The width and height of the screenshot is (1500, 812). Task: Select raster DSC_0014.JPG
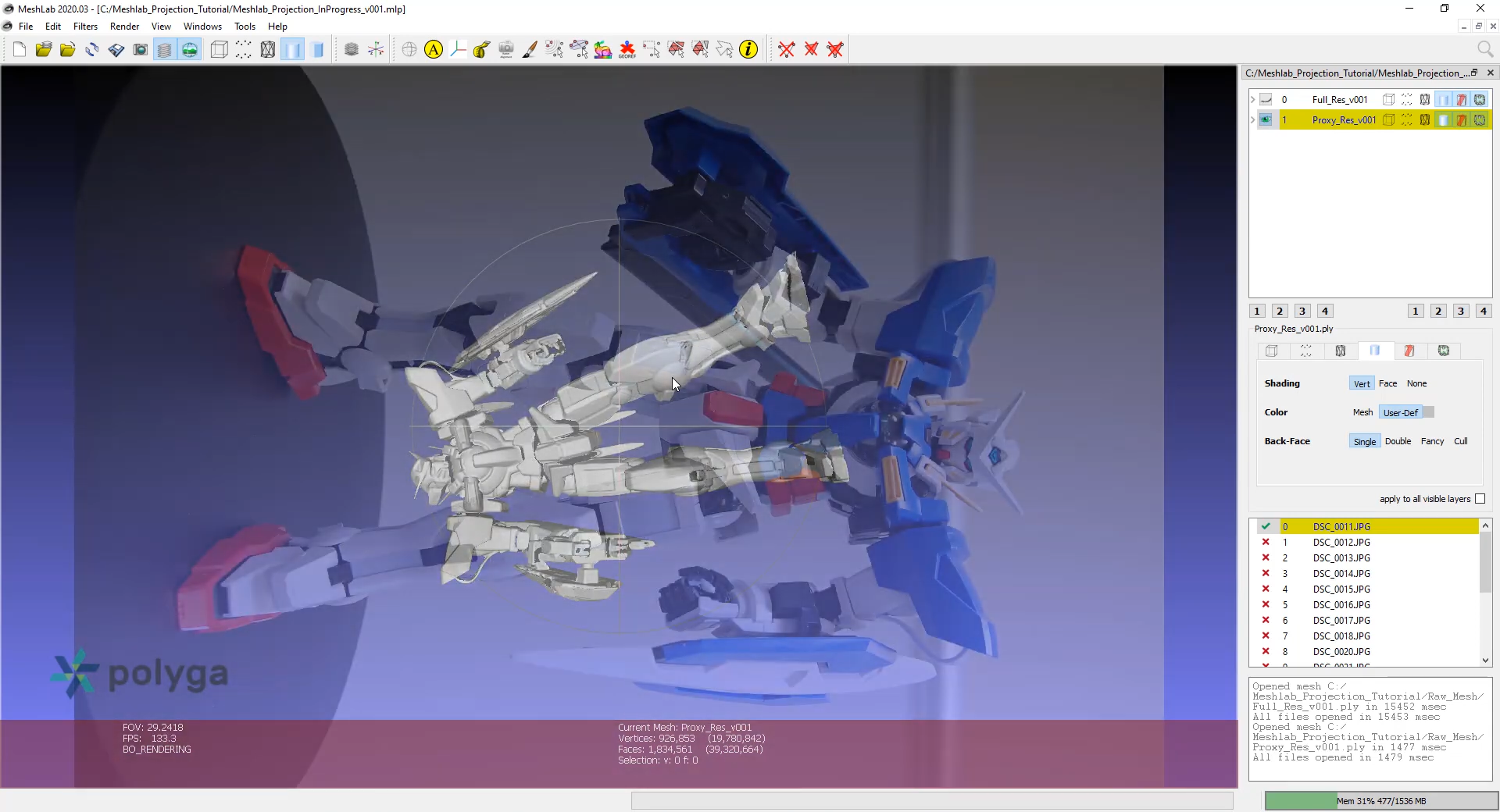(1341, 574)
